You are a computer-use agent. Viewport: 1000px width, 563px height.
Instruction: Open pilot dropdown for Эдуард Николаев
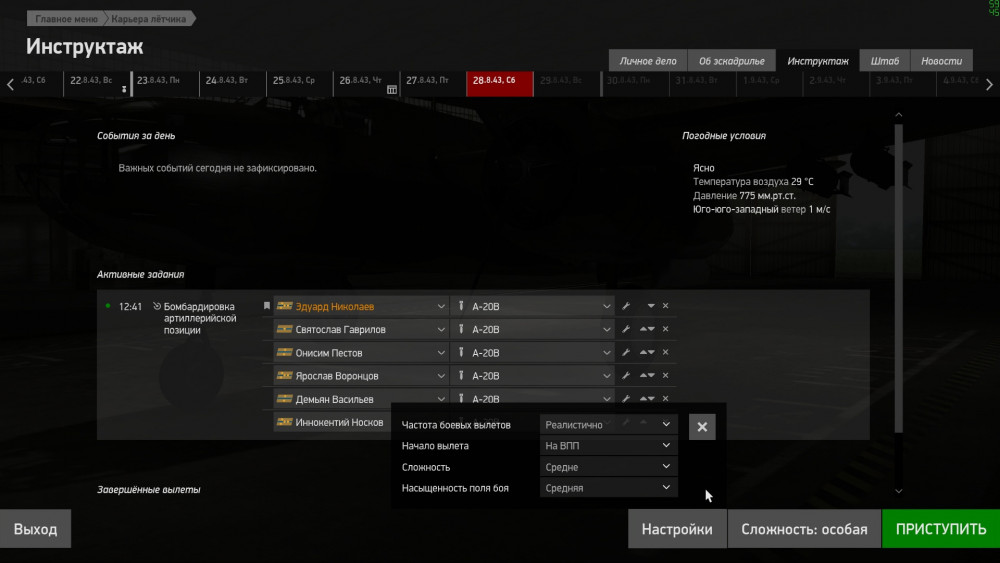361,306
